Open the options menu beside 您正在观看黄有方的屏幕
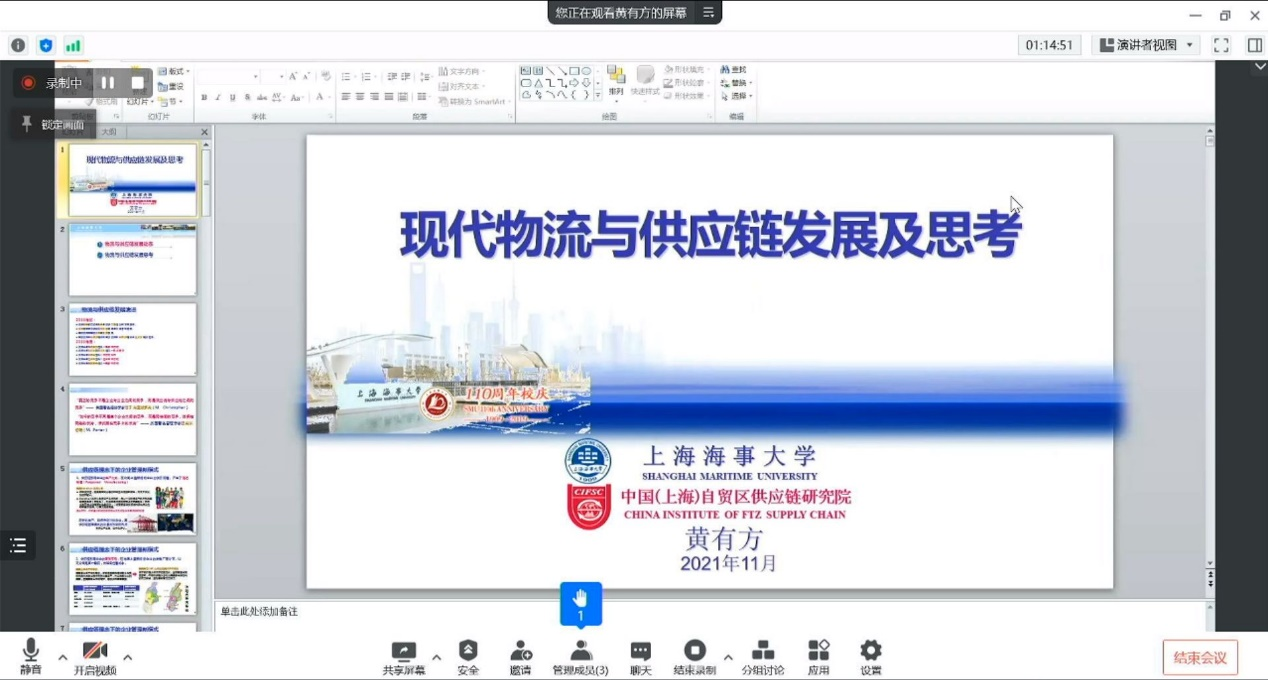This screenshot has width=1268, height=680. (708, 12)
